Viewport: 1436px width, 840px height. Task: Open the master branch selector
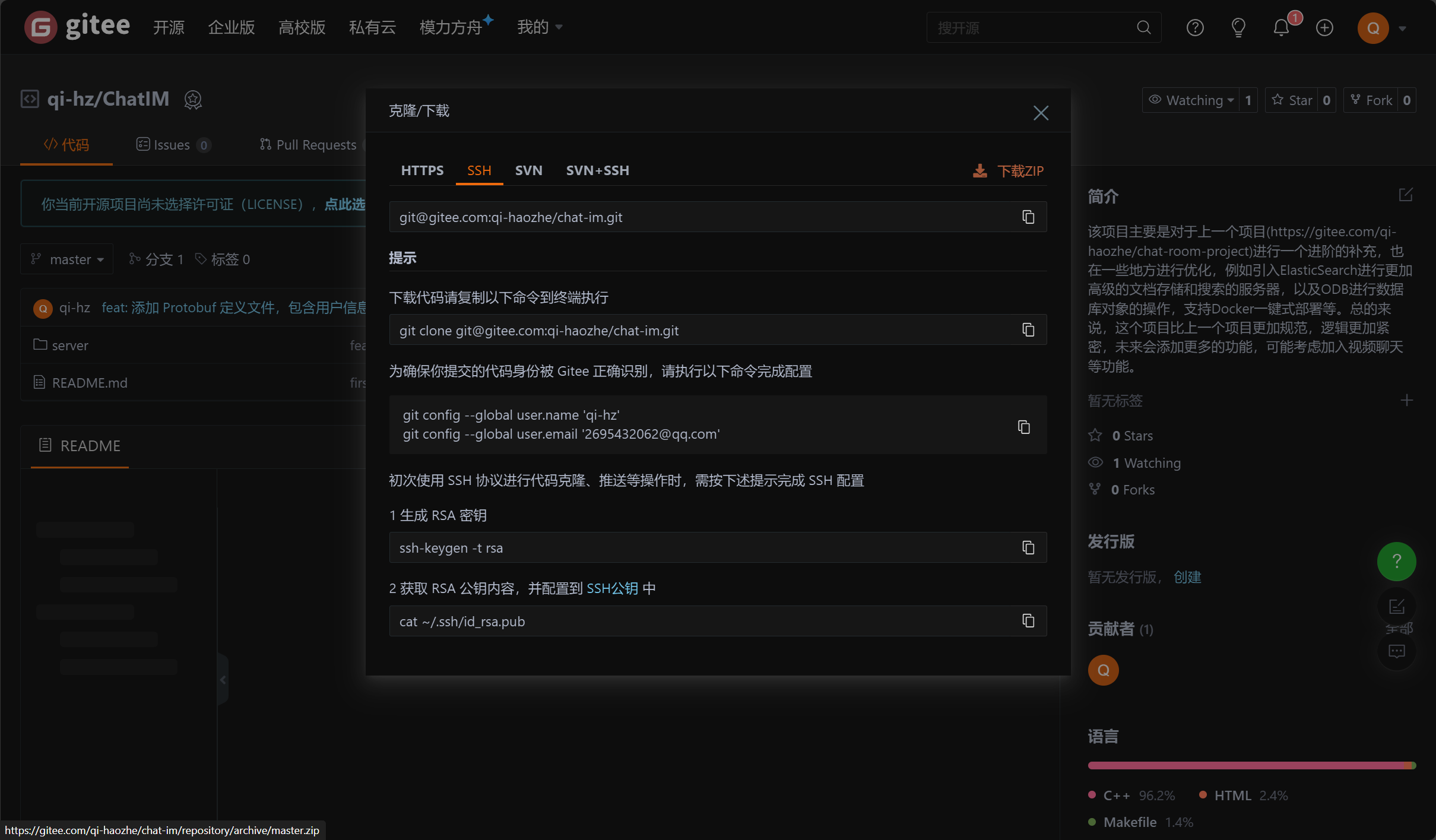66,259
